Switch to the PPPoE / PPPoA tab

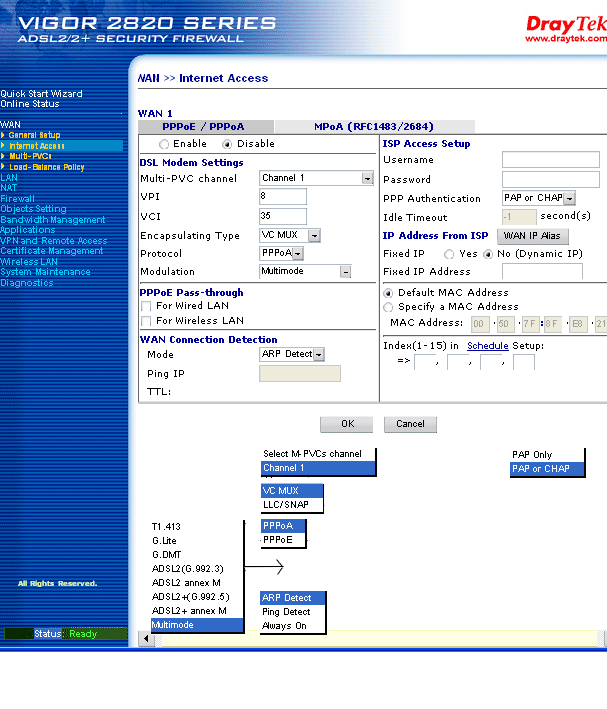point(205,127)
